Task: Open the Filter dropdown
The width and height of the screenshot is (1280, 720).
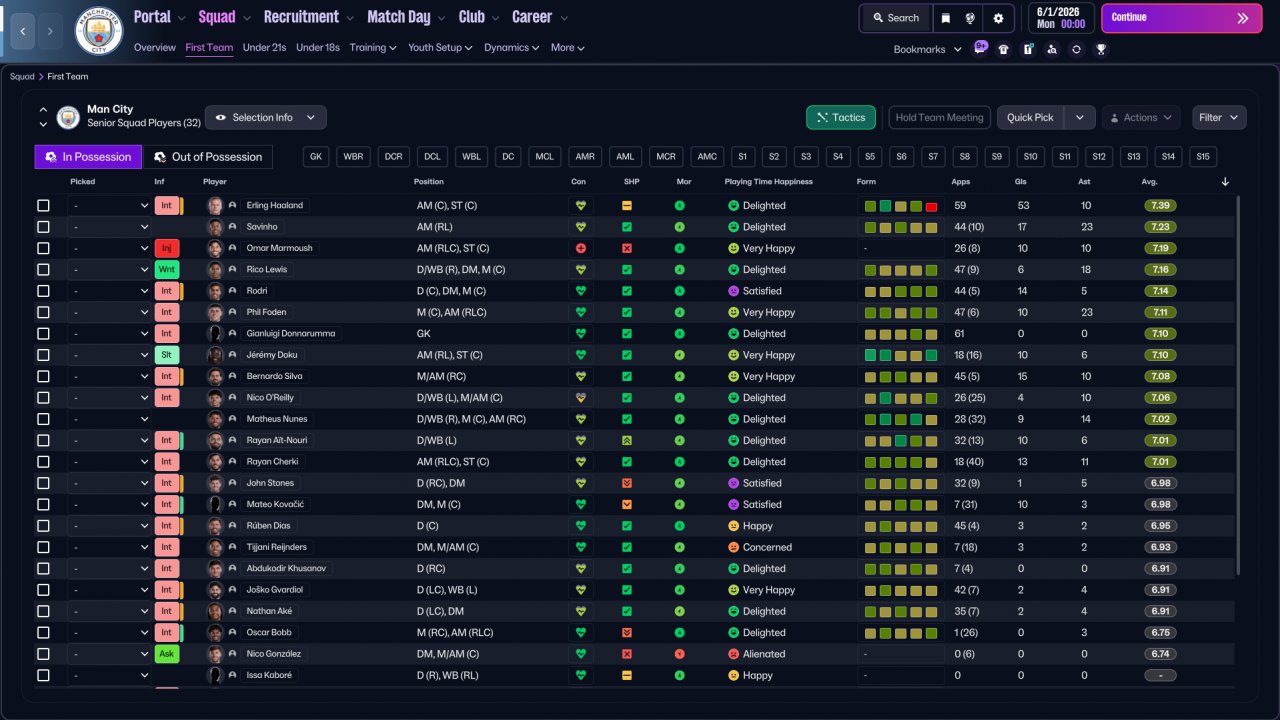Action: tap(1219, 118)
